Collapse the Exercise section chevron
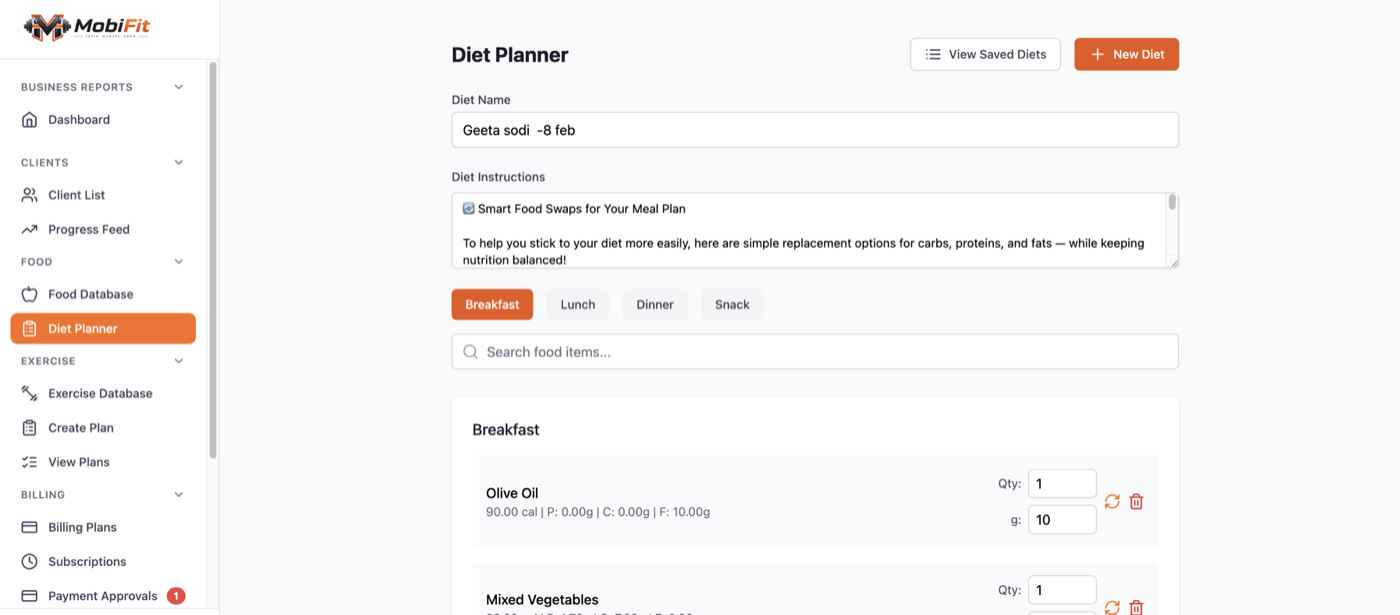Image resolution: width=1400 pixels, height=615 pixels. click(179, 361)
